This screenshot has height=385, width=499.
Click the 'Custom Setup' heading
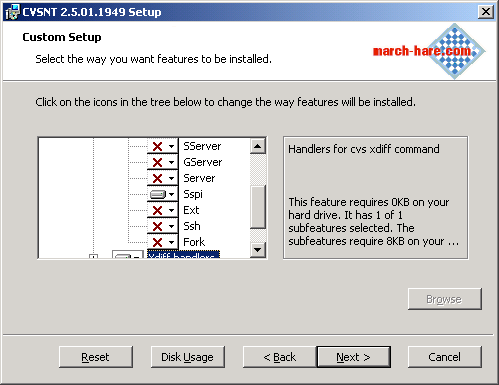[62, 37]
